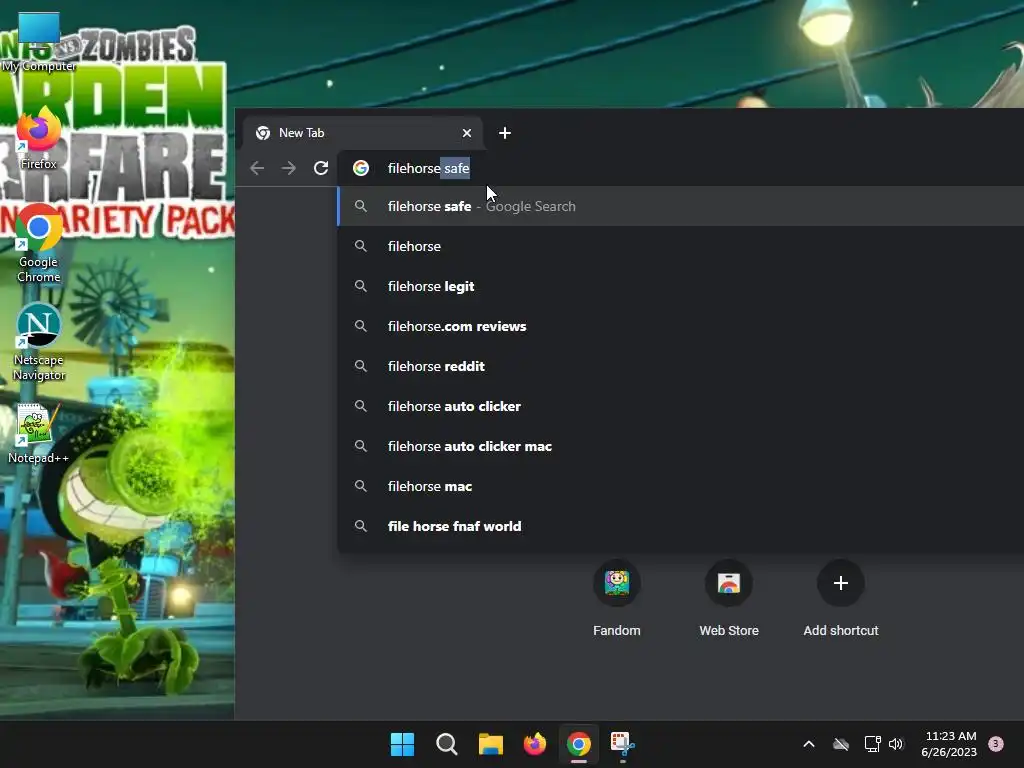The width and height of the screenshot is (1024, 768).
Task: Open the Web Store shortcut tile
Action: [x=729, y=598]
